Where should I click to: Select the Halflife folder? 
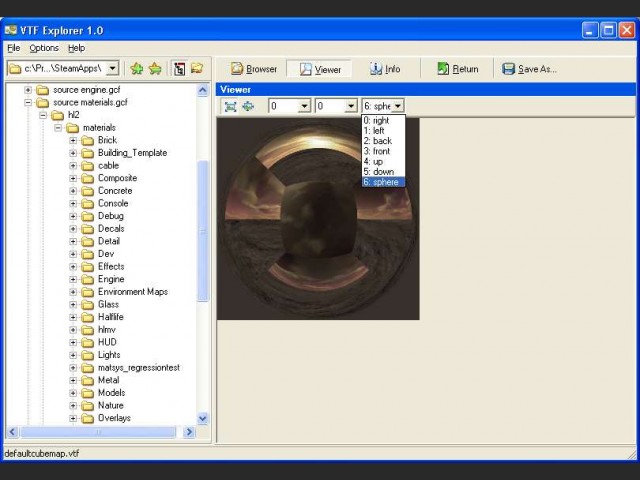coord(111,317)
